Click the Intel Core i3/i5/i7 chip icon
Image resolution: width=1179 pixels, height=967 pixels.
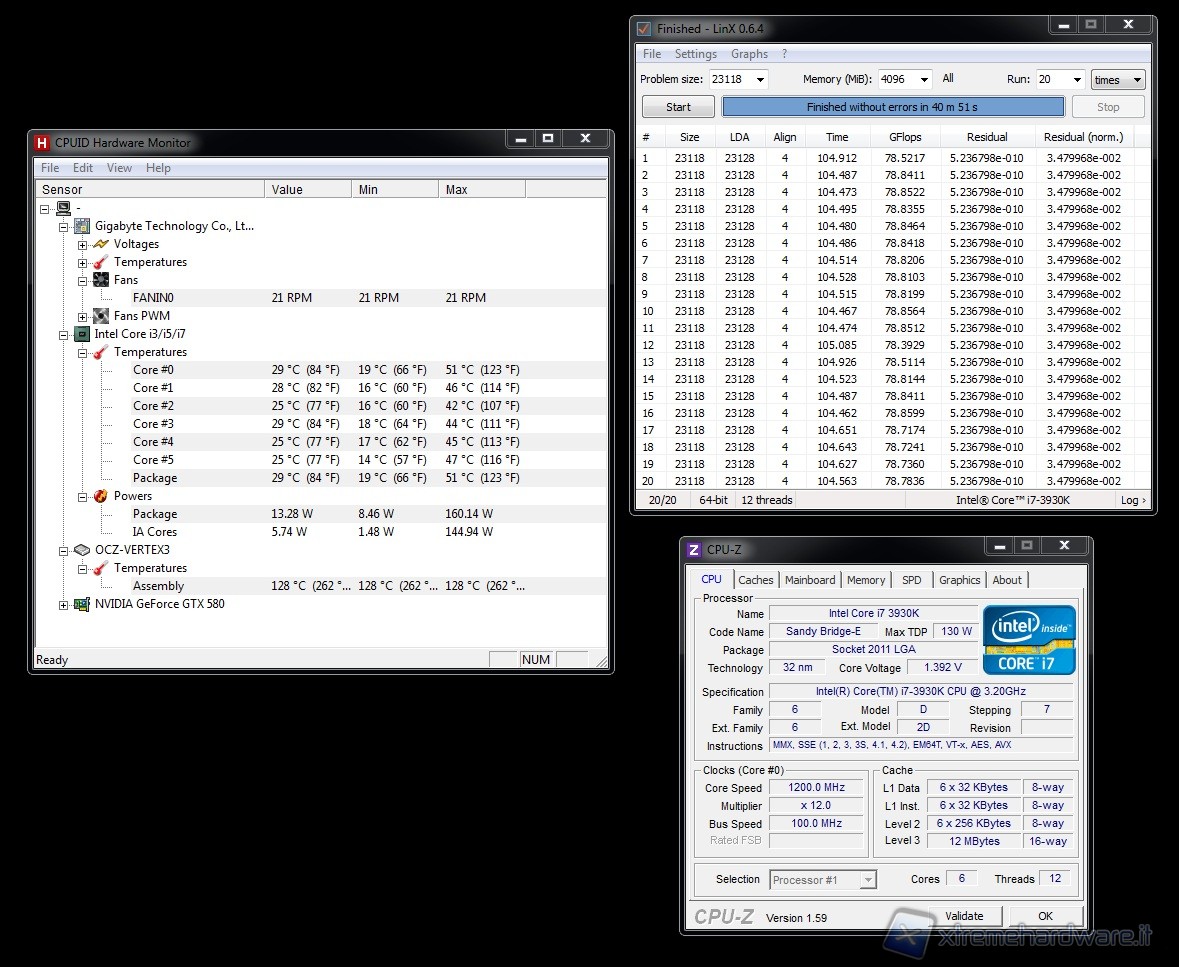82,334
